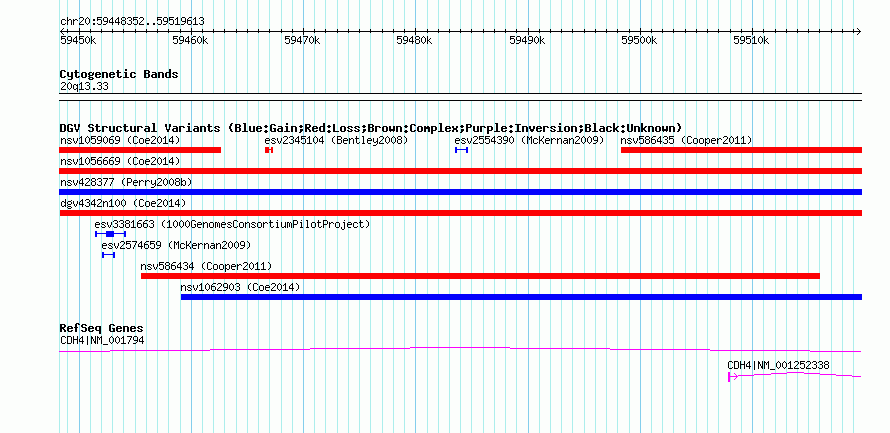Click the esv2345104 (Bentley2008) label
This screenshot has height=433, width=890.
[x=336, y=140]
